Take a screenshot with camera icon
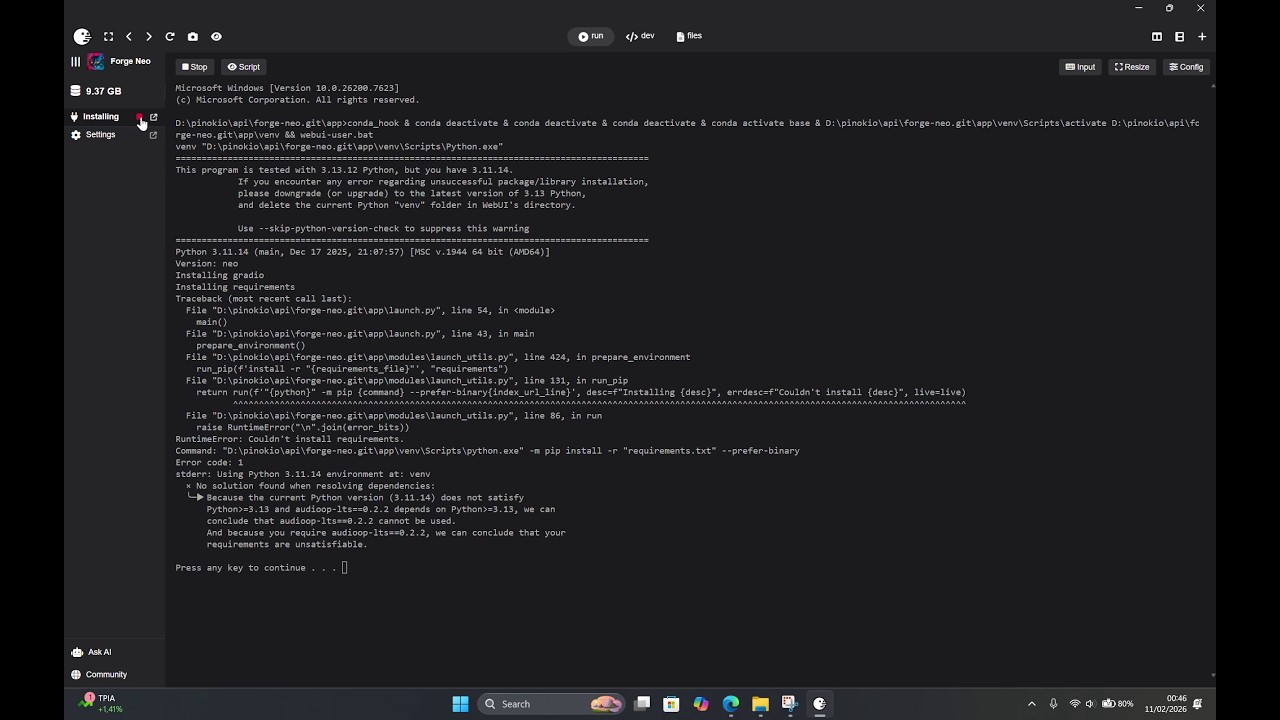 [x=193, y=37]
